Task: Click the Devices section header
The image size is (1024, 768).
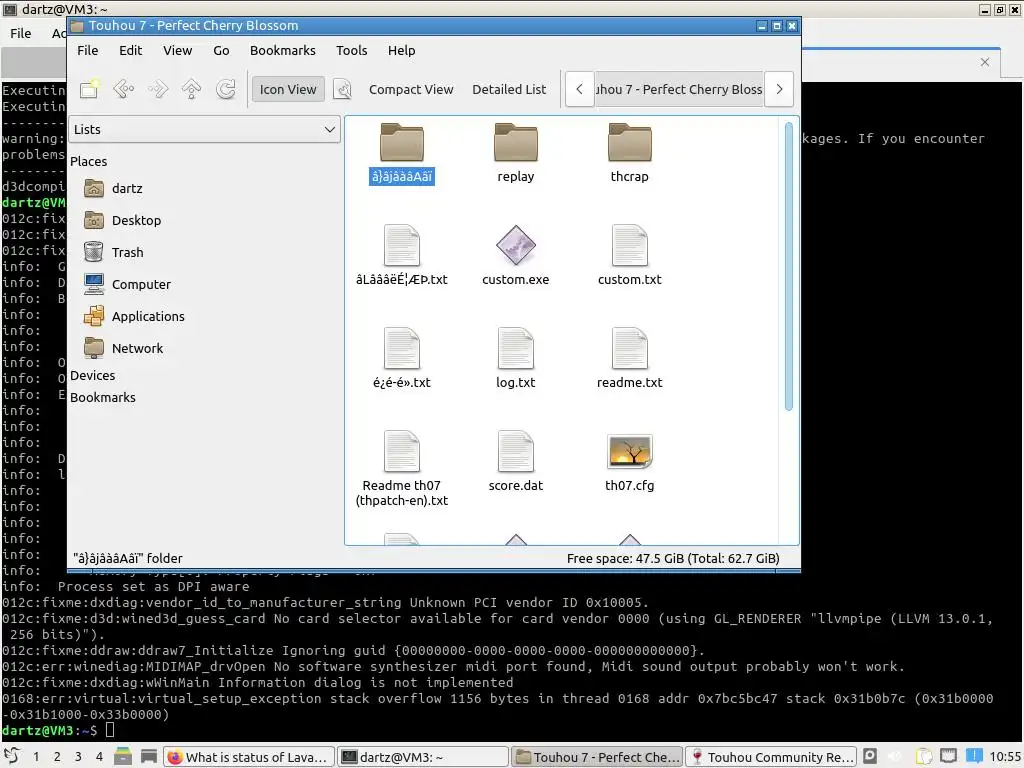Action: 93,376
